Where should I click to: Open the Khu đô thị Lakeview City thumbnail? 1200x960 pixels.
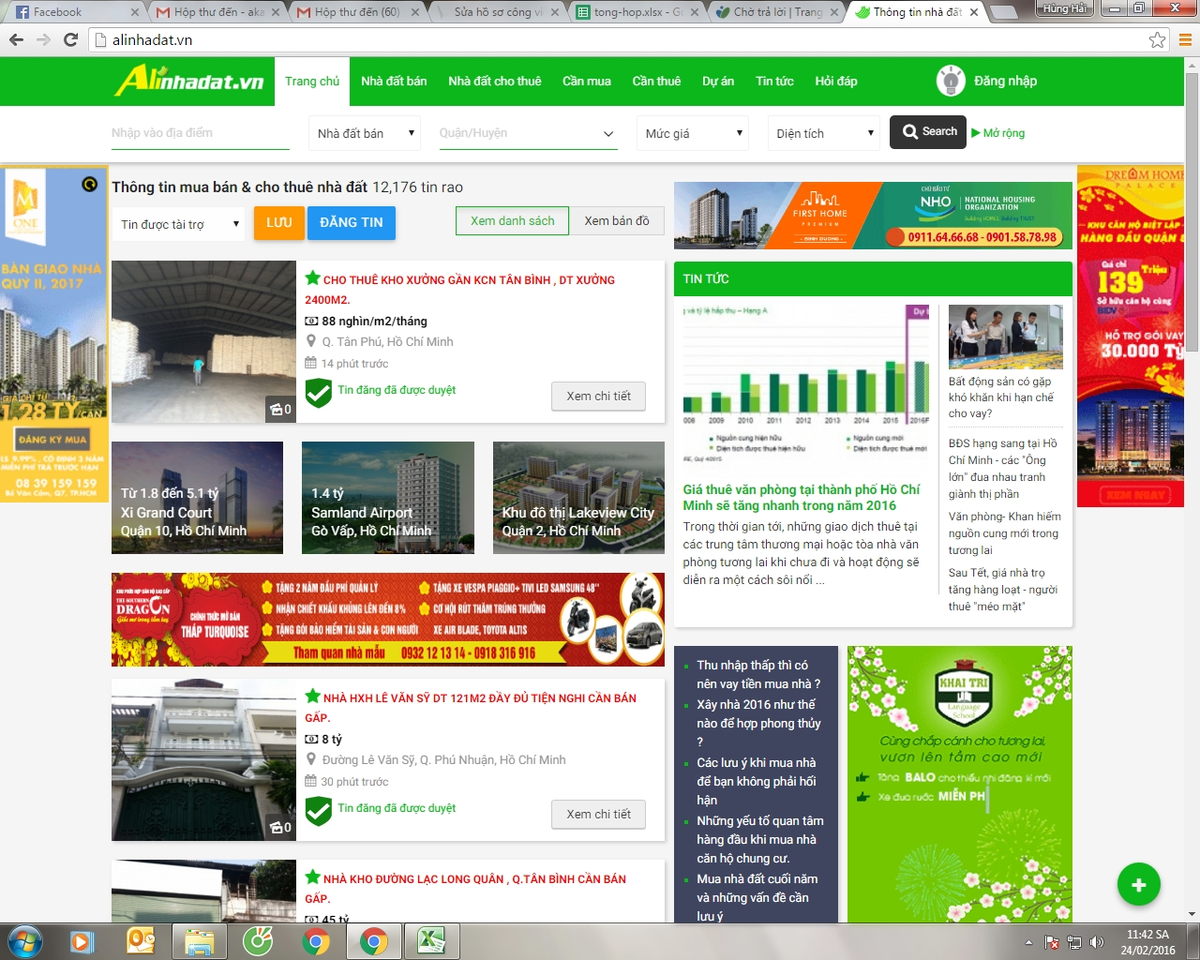(x=579, y=498)
